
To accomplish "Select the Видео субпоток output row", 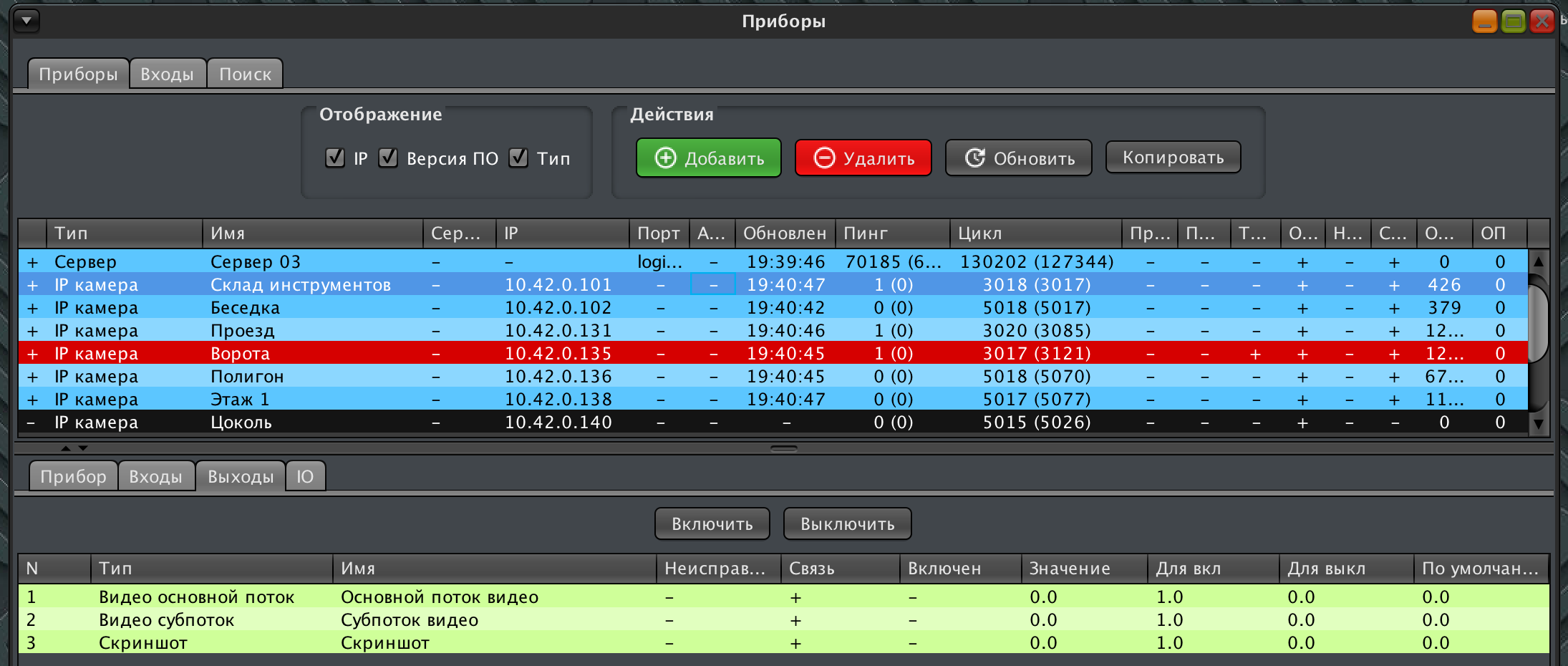I will click(166, 620).
